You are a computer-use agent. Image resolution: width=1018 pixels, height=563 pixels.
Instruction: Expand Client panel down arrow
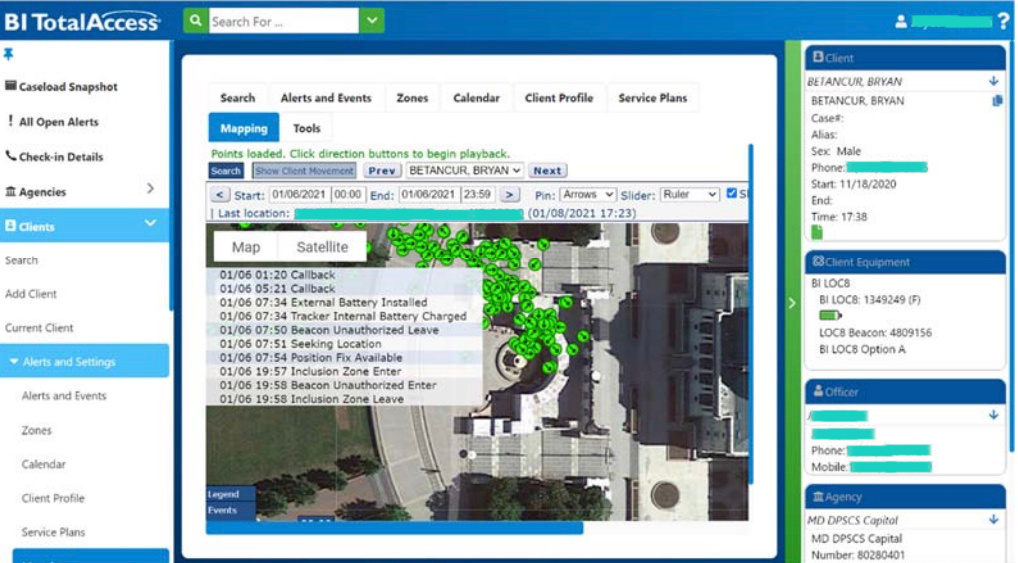[x=993, y=81]
